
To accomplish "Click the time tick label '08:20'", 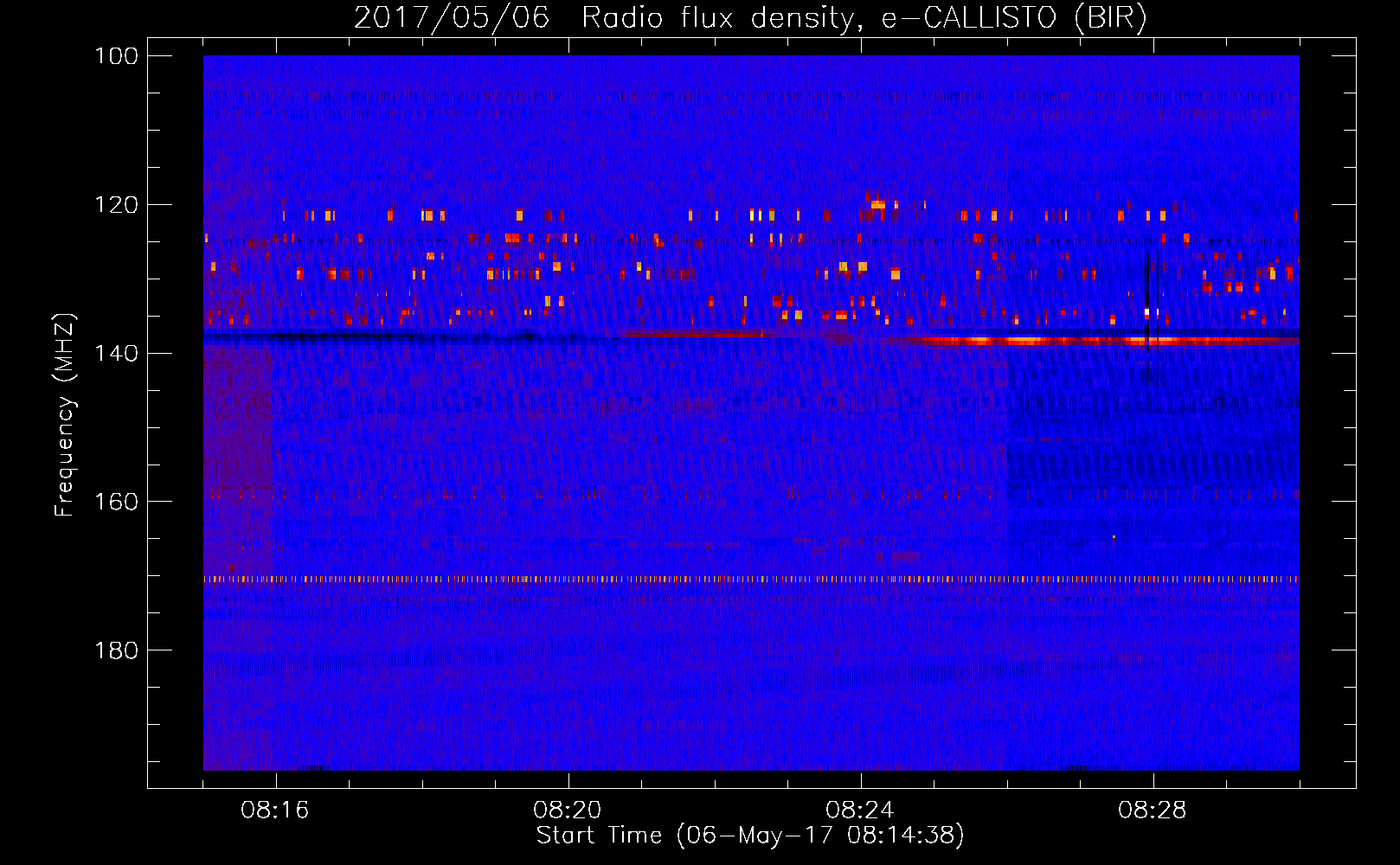I will (568, 811).
